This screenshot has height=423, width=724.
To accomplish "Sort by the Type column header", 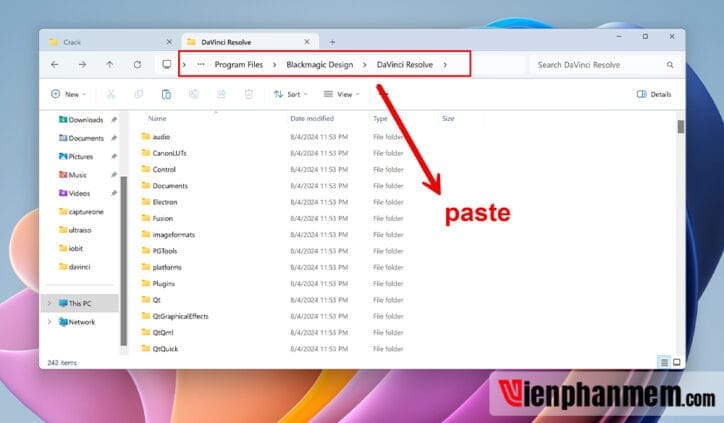I will point(380,119).
